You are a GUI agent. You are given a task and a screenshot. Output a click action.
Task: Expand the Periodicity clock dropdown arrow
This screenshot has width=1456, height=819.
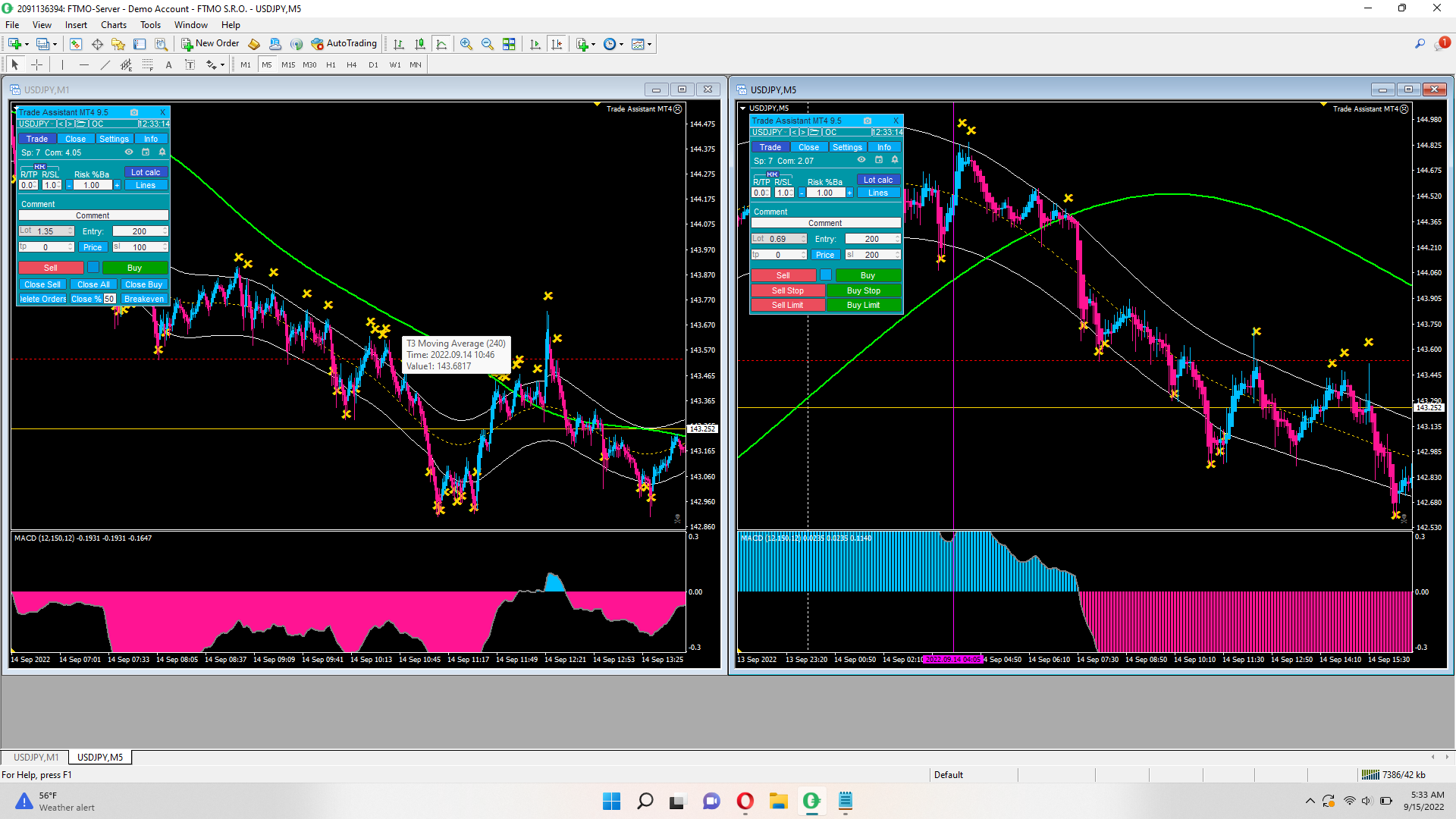coord(622,44)
